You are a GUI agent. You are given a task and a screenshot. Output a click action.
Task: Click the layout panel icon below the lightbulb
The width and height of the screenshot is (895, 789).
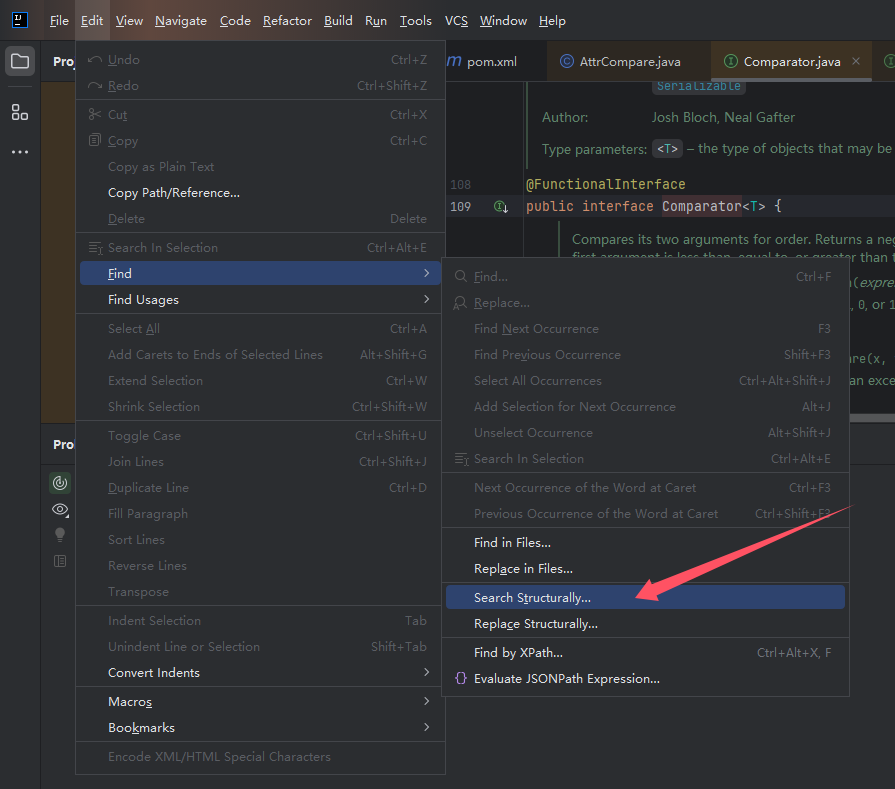point(60,561)
